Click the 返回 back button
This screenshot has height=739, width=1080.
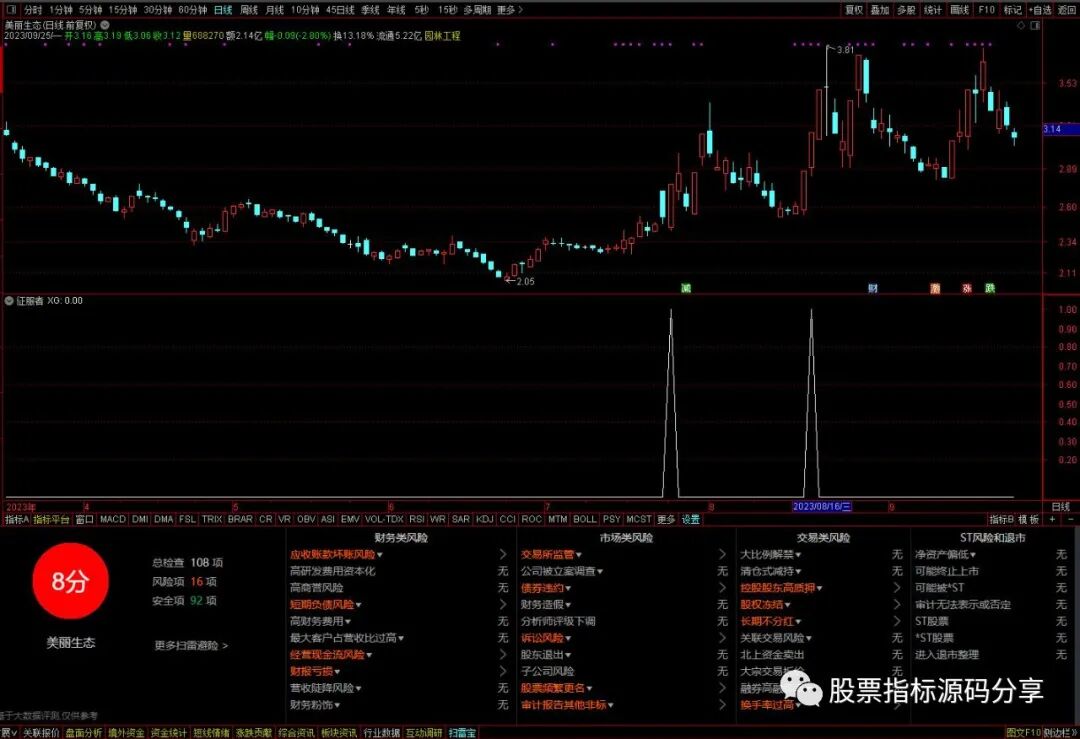(1068, 10)
